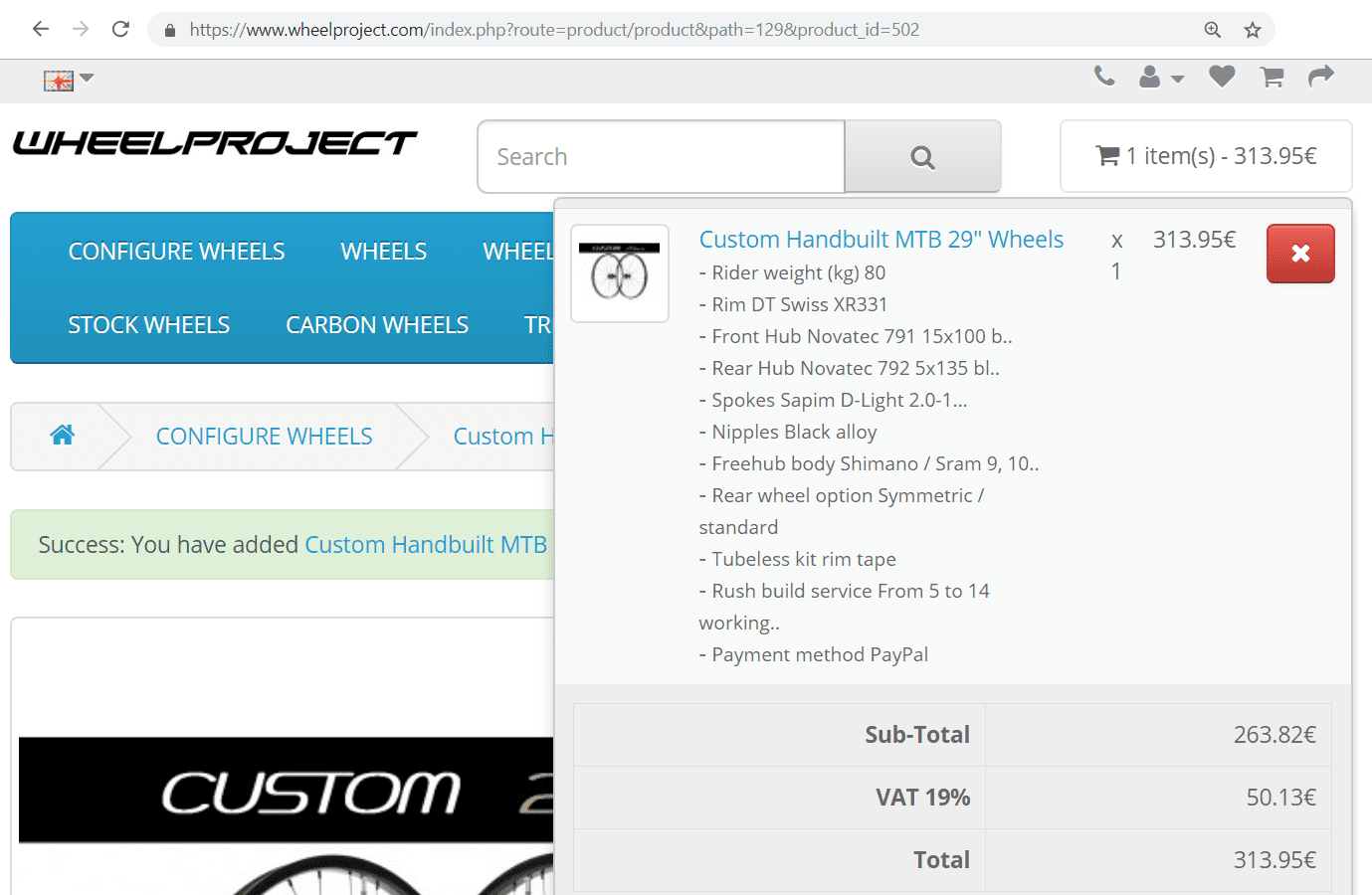Open the Carbon Wheels menu
1372x895 pixels.
click(x=377, y=325)
